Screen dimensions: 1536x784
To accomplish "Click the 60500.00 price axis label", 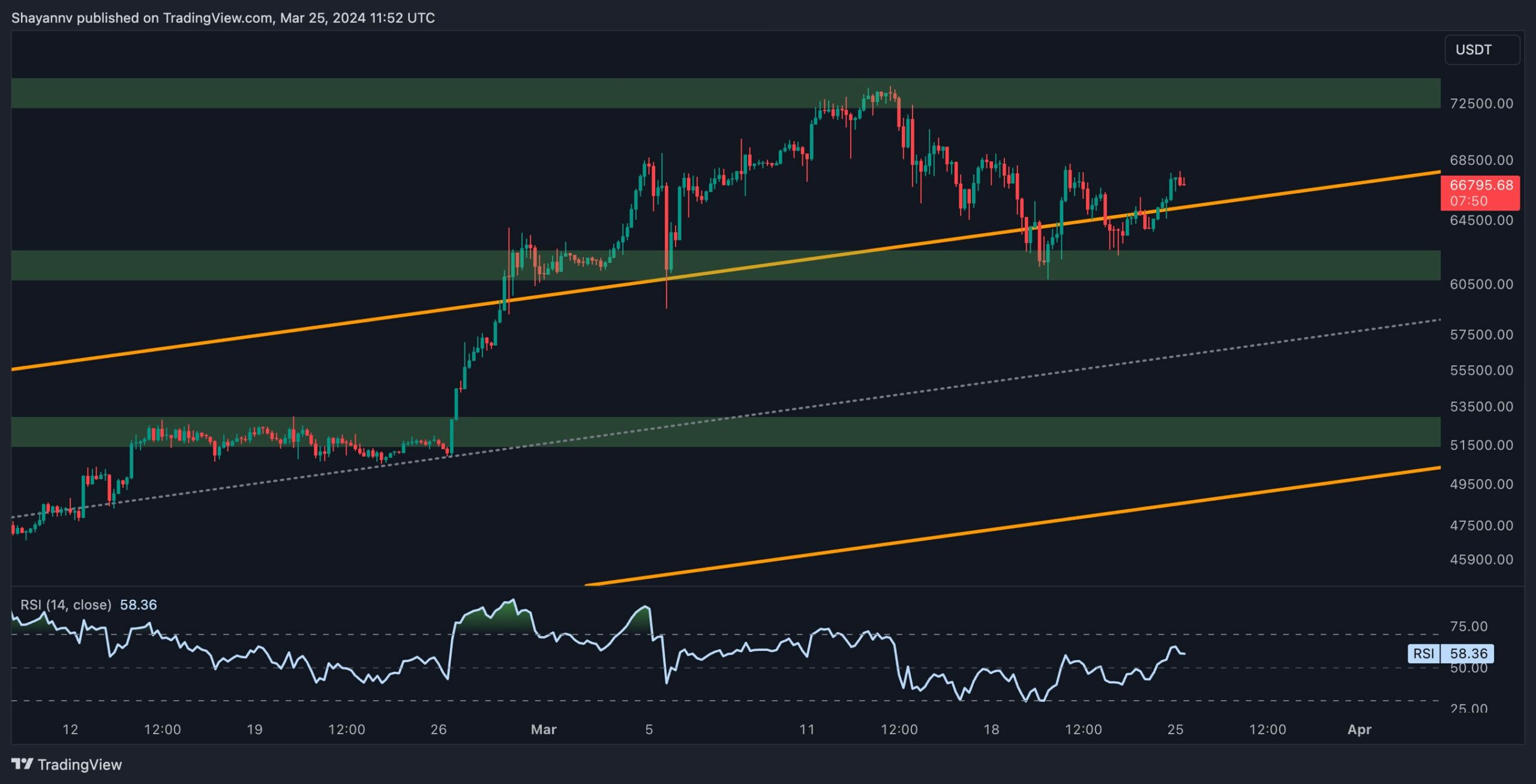I will (1481, 284).
